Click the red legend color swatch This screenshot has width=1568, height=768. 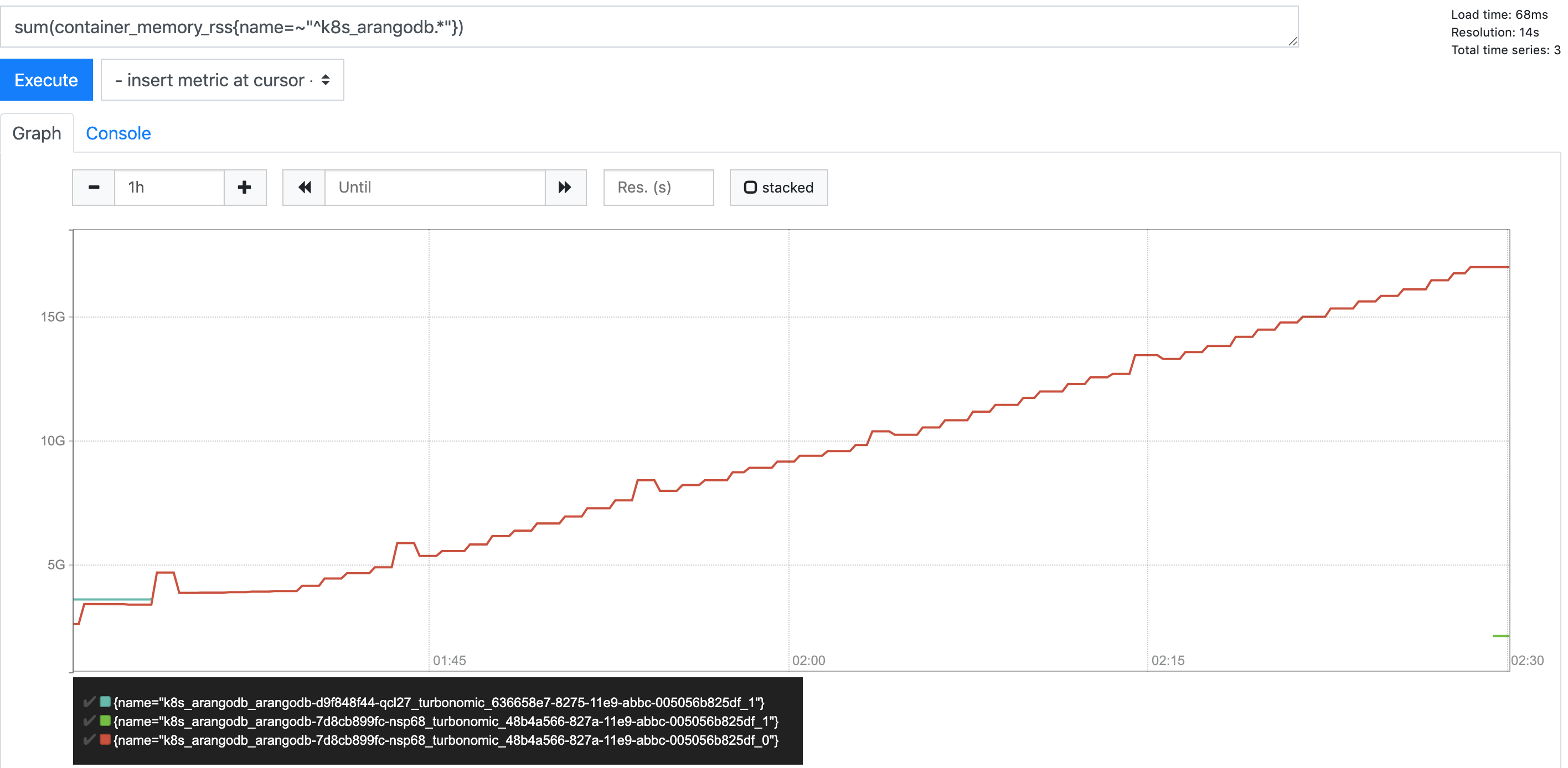click(104, 740)
